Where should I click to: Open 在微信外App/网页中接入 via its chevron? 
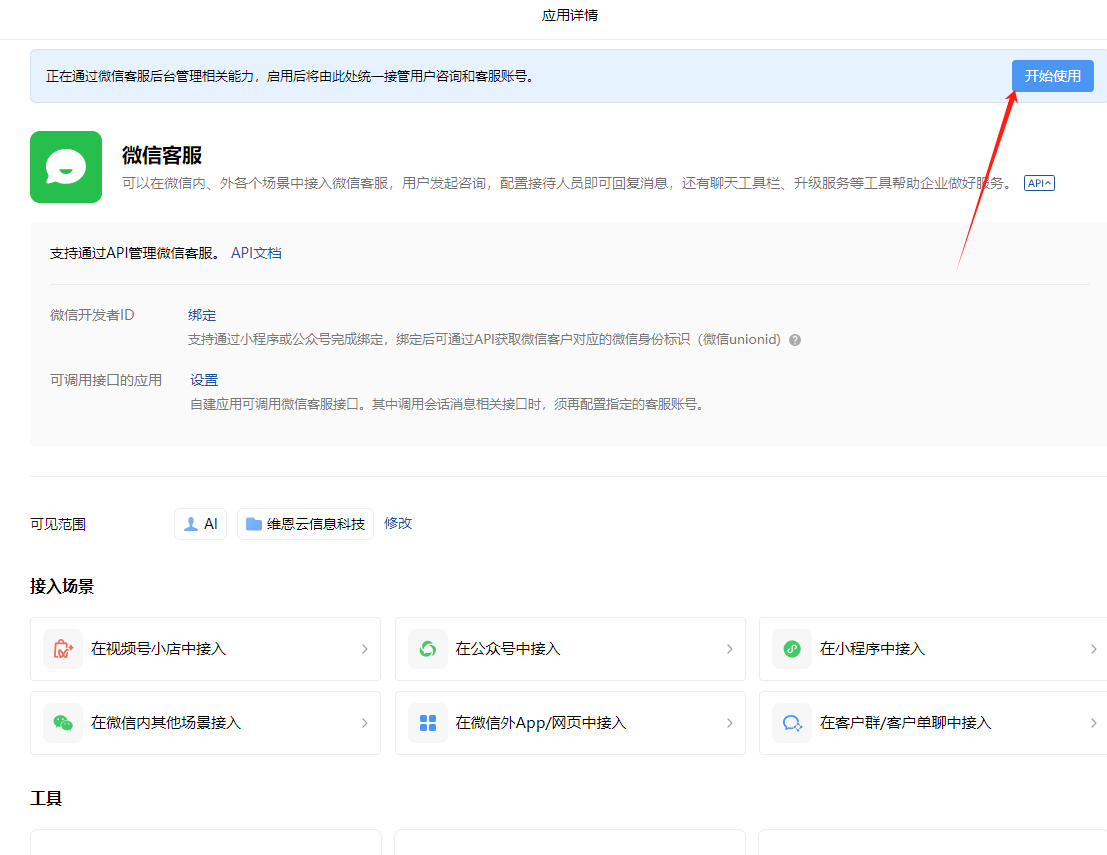(729, 723)
